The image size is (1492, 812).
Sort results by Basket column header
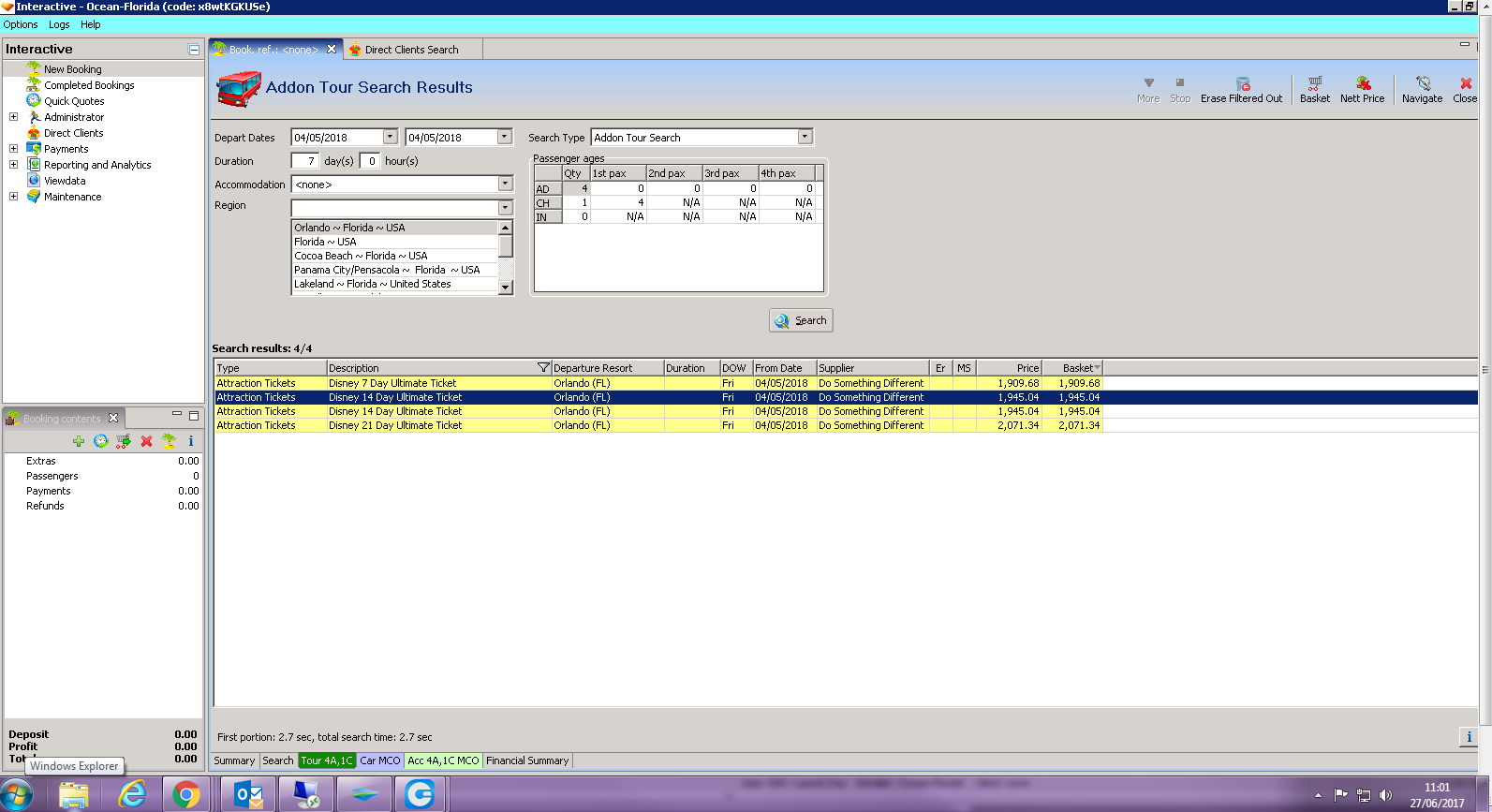(1072, 368)
